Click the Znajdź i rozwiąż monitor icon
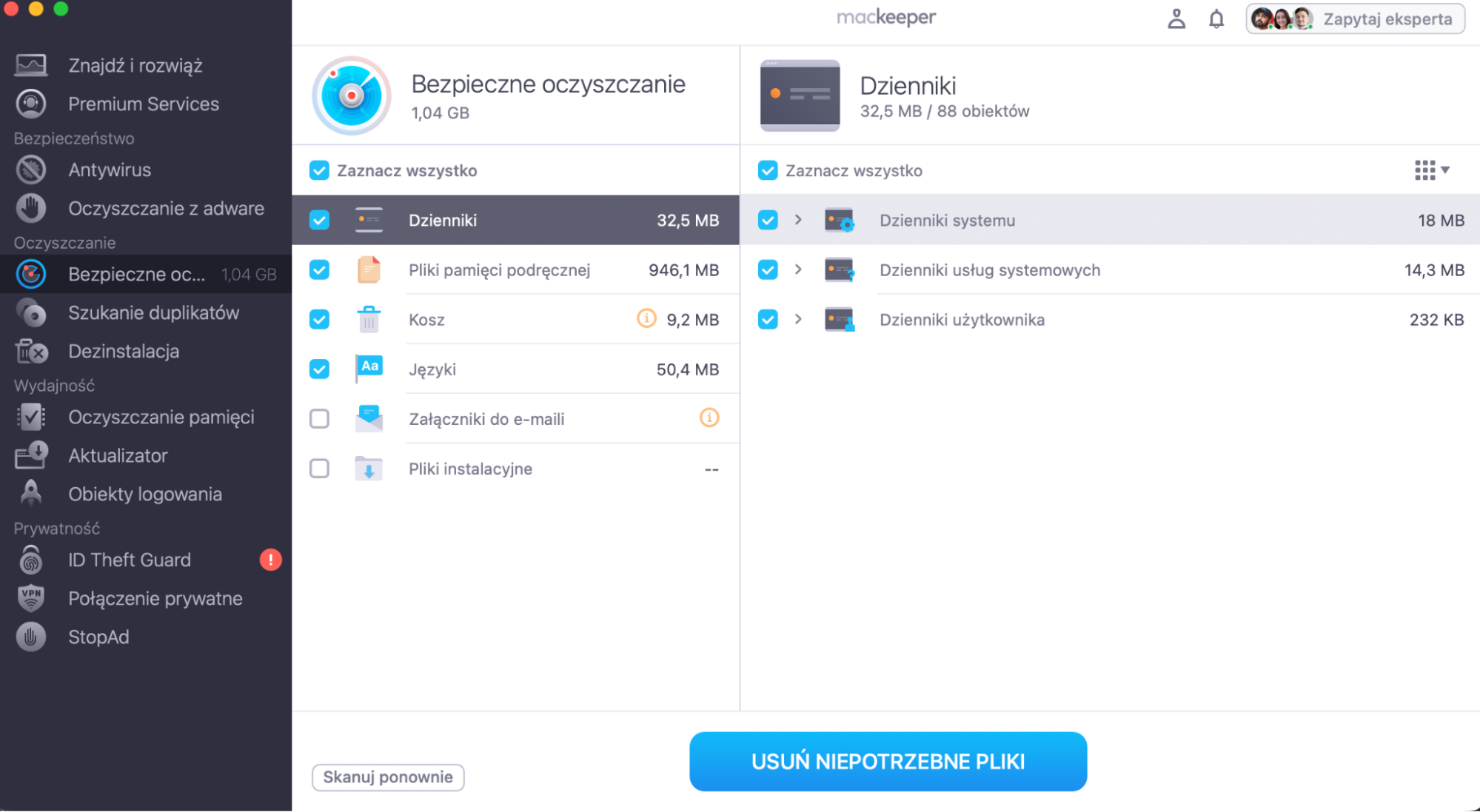 coord(31,65)
